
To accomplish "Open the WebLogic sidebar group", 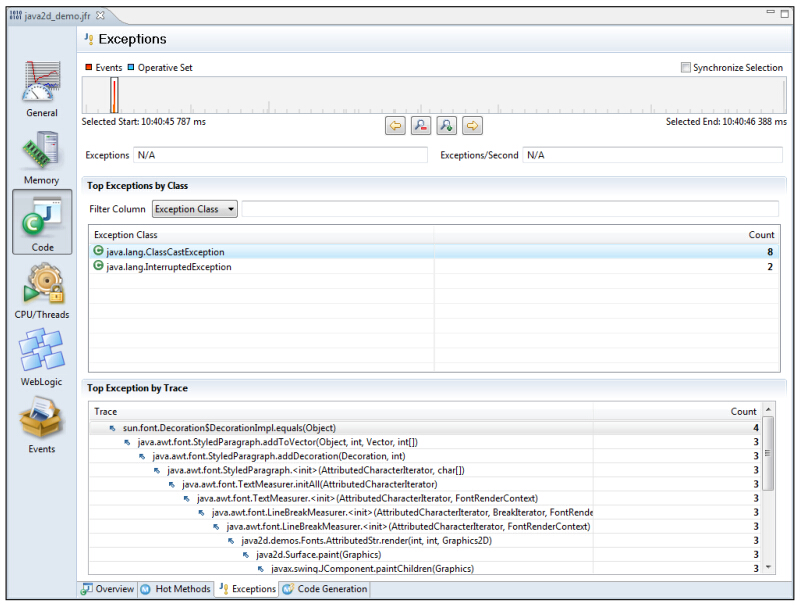I will pos(41,356).
